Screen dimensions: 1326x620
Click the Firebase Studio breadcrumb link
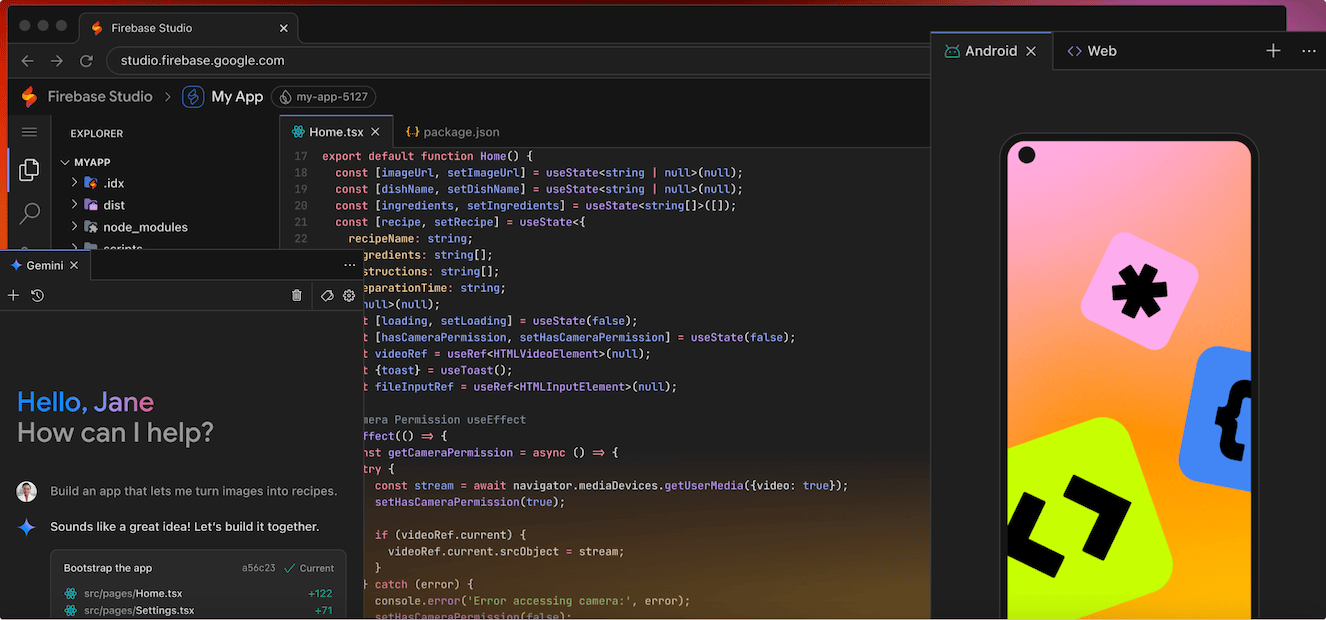100,97
